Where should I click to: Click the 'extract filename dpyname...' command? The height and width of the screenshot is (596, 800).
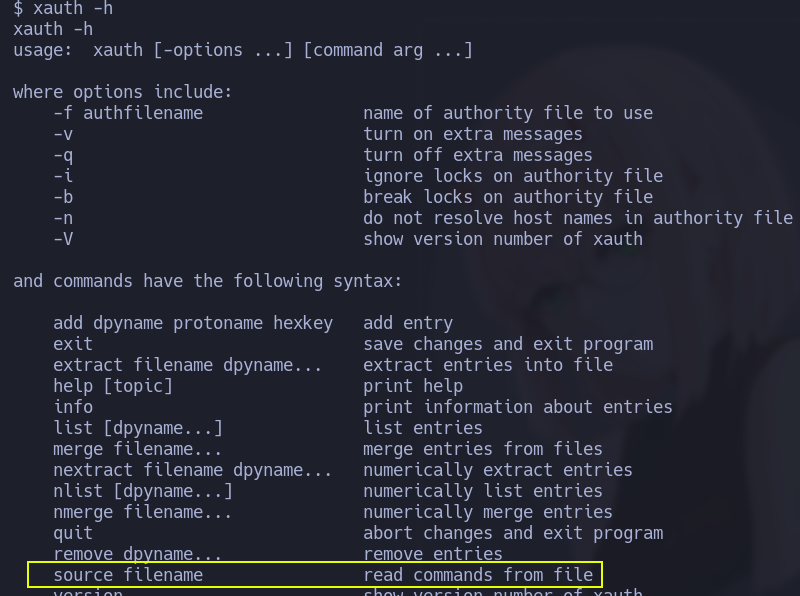point(188,365)
